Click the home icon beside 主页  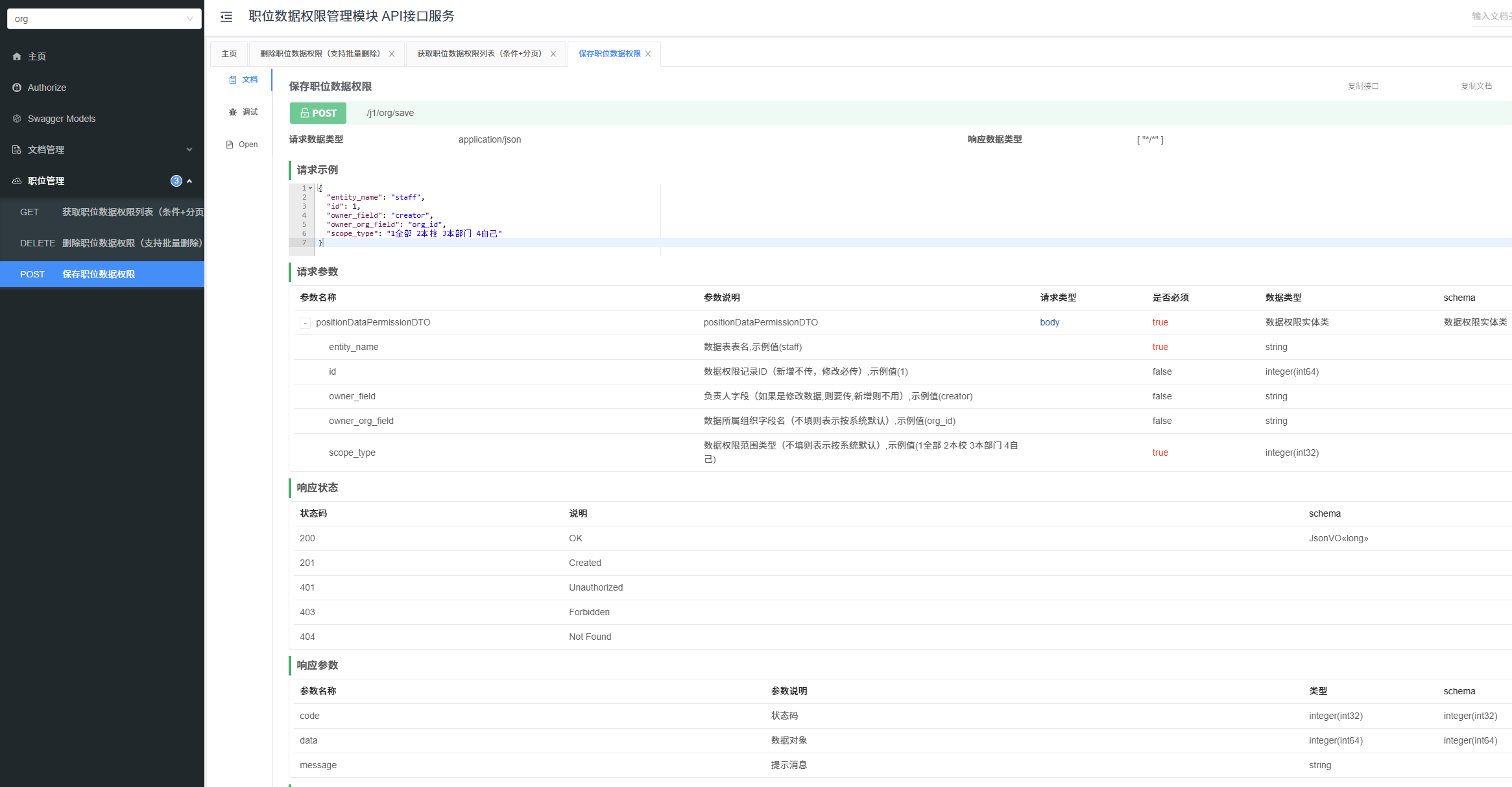17,56
